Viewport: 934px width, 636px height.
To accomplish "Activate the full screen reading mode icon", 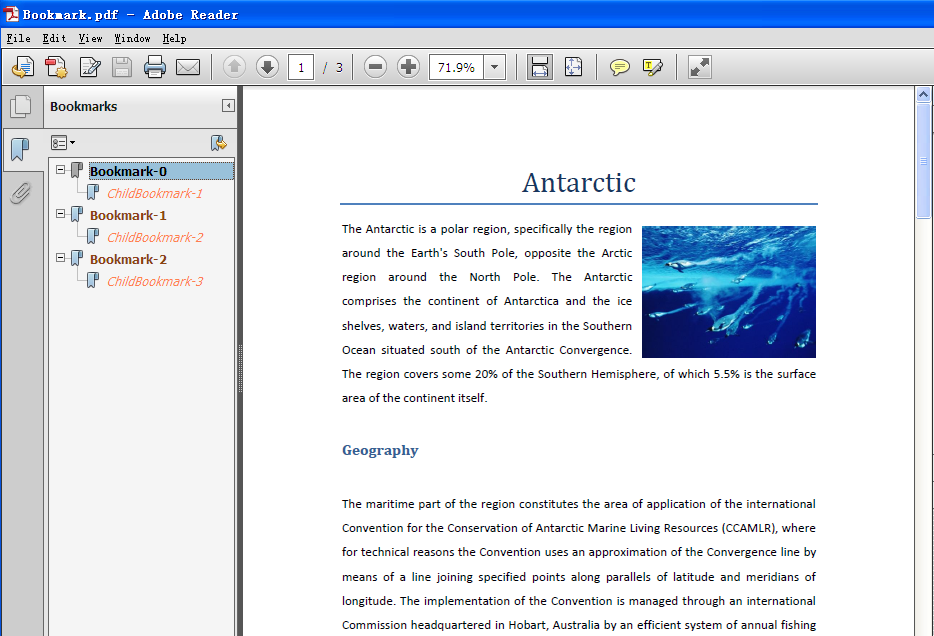I will click(x=697, y=66).
